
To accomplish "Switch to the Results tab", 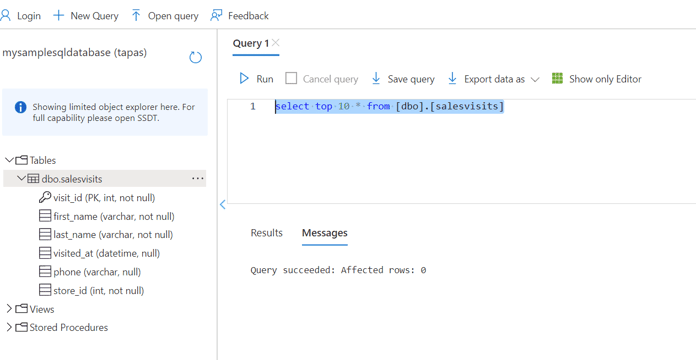I will pyautogui.click(x=266, y=233).
